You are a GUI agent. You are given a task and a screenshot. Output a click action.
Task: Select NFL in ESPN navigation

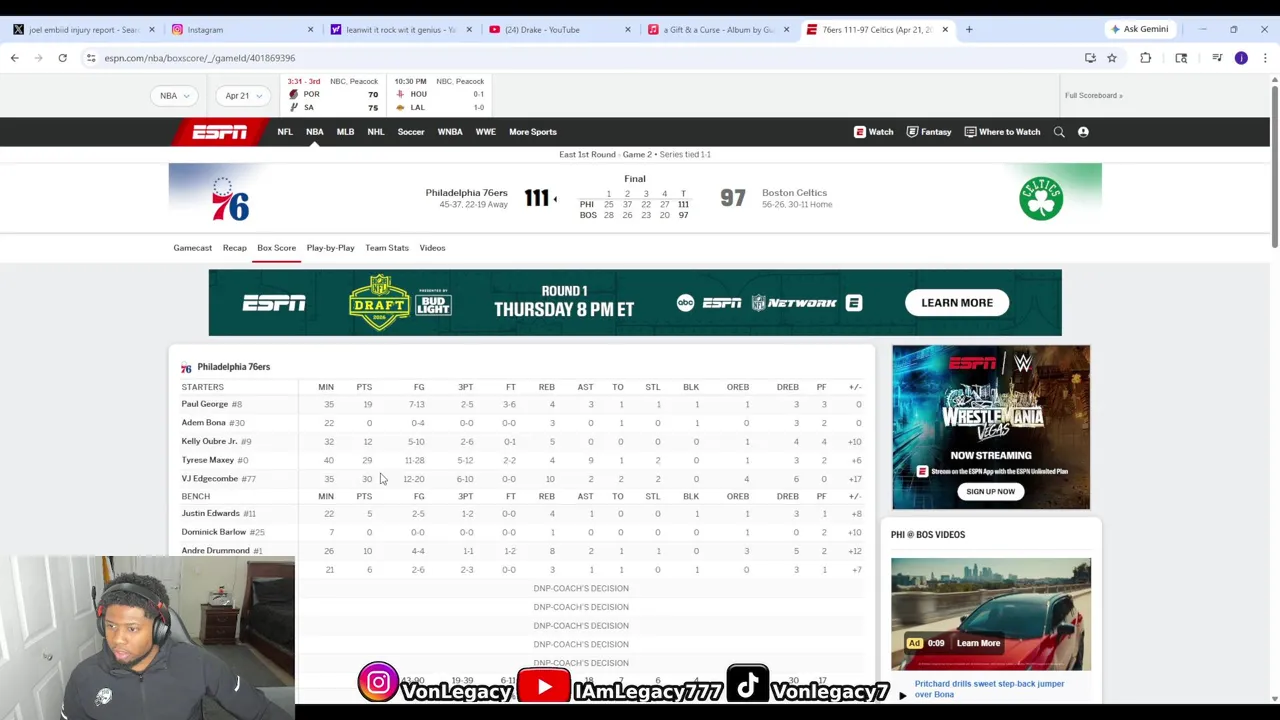pos(285,132)
